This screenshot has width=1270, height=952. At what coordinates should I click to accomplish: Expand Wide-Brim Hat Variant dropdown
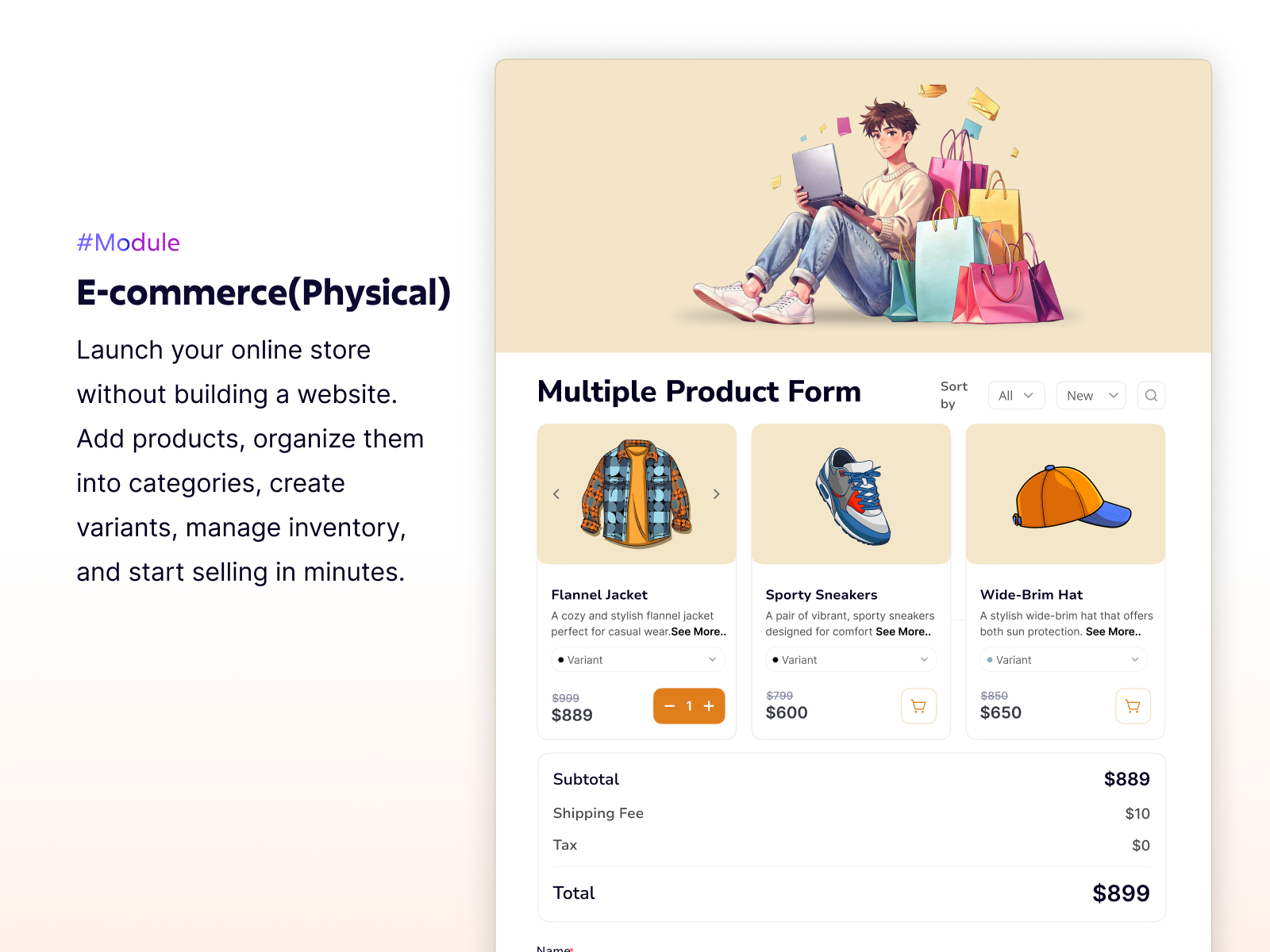1064,659
